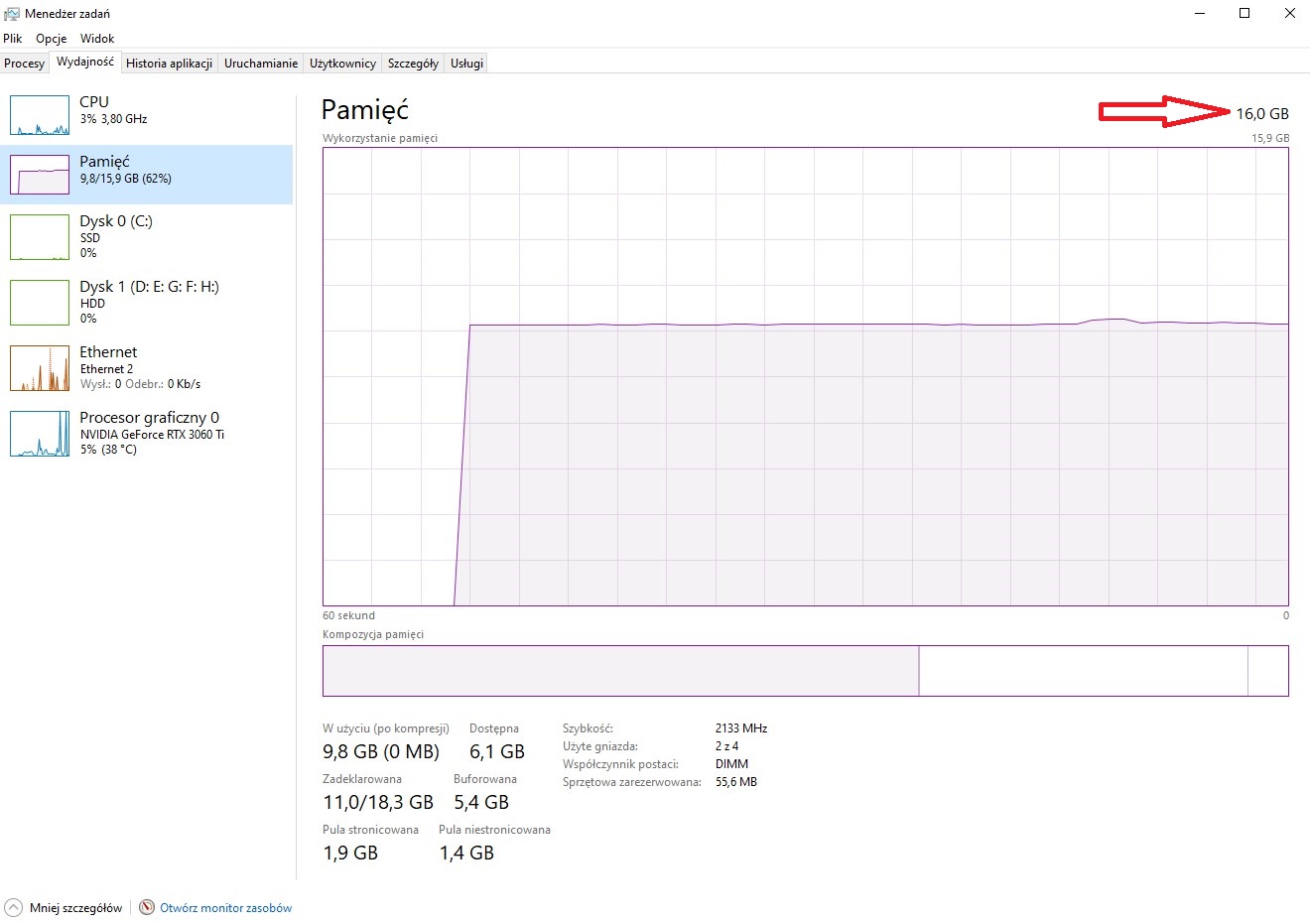Go to the Uruchamianie tab

point(261,64)
